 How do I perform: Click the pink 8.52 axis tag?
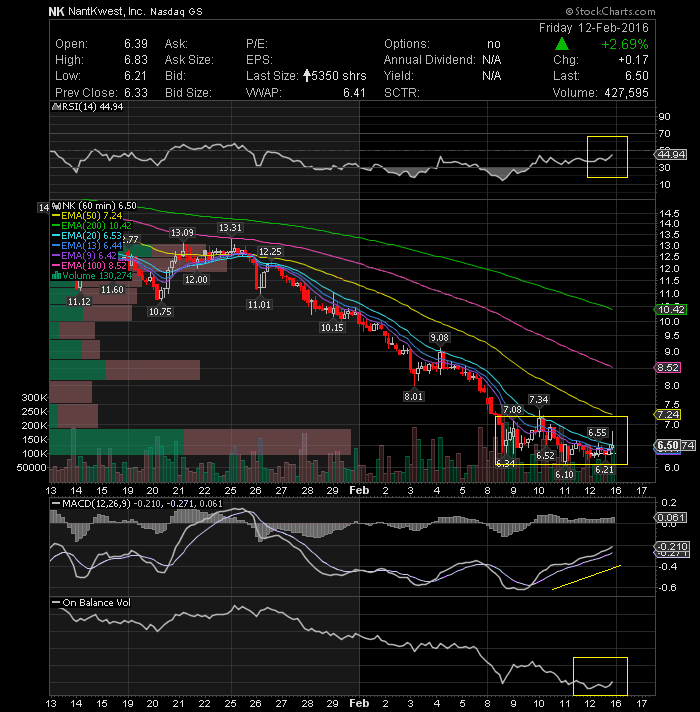coord(668,368)
